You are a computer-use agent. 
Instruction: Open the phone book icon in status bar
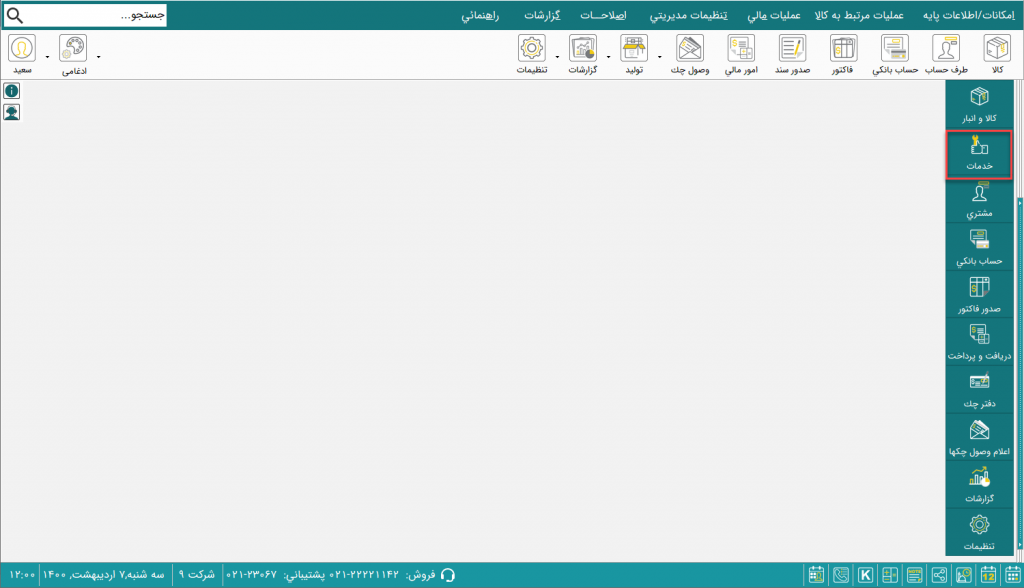[x=841, y=575]
